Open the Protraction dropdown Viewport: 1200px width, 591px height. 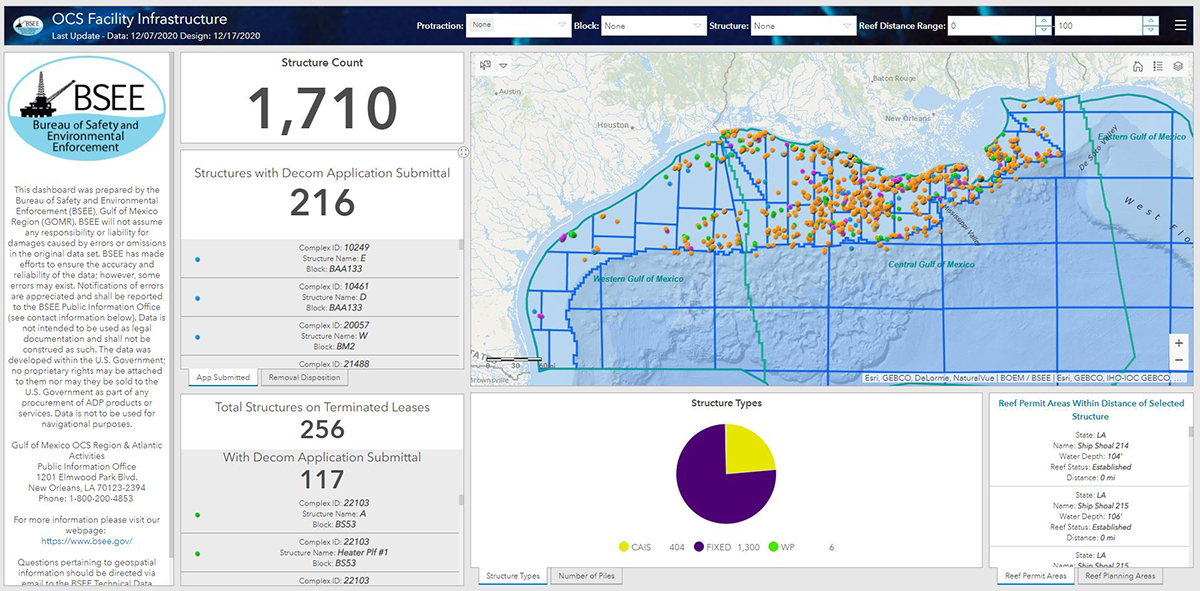coord(517,25)
